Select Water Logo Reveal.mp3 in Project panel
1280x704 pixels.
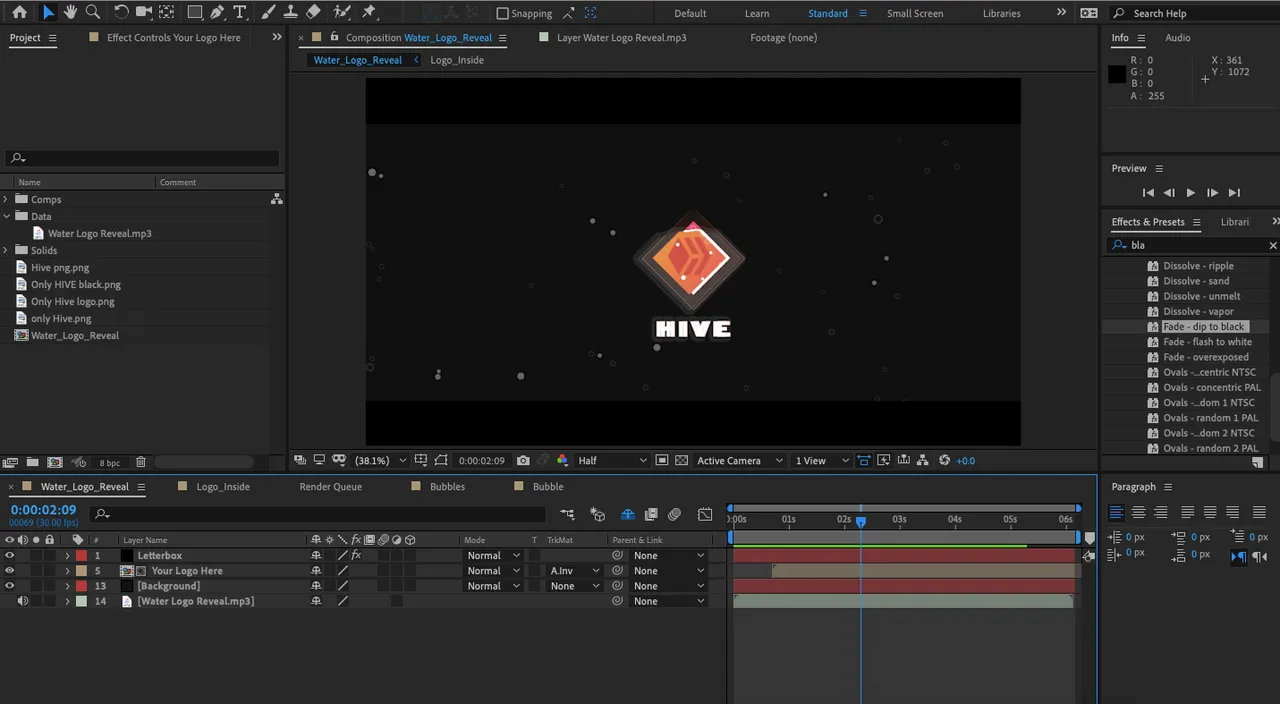click(x=100, y=233)
